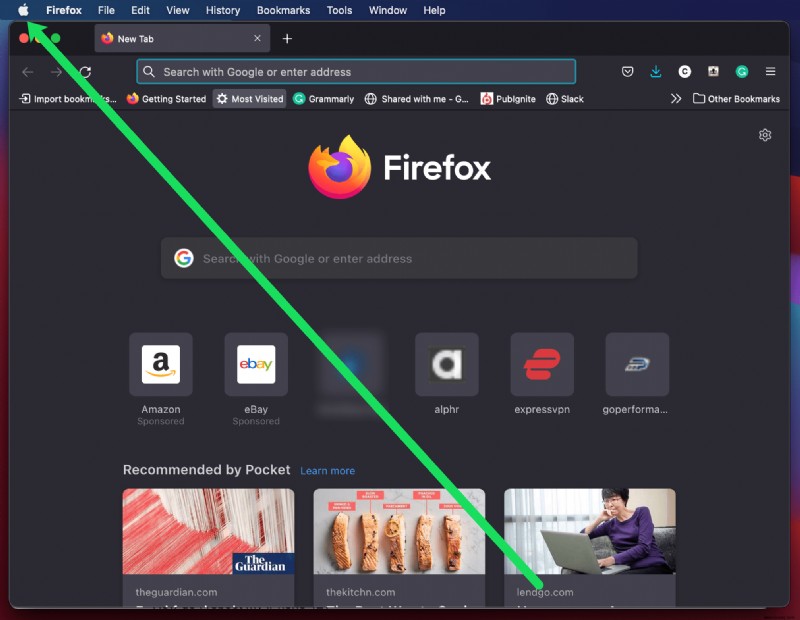Open the Most Visited bookmarks folder
The width and height of the screenshot is (800, 620).
(x=249, y=99)
